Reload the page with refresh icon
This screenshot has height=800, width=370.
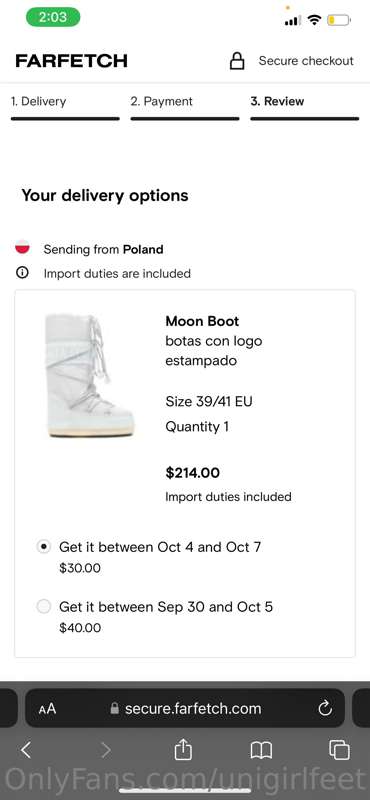click(325, 708)
